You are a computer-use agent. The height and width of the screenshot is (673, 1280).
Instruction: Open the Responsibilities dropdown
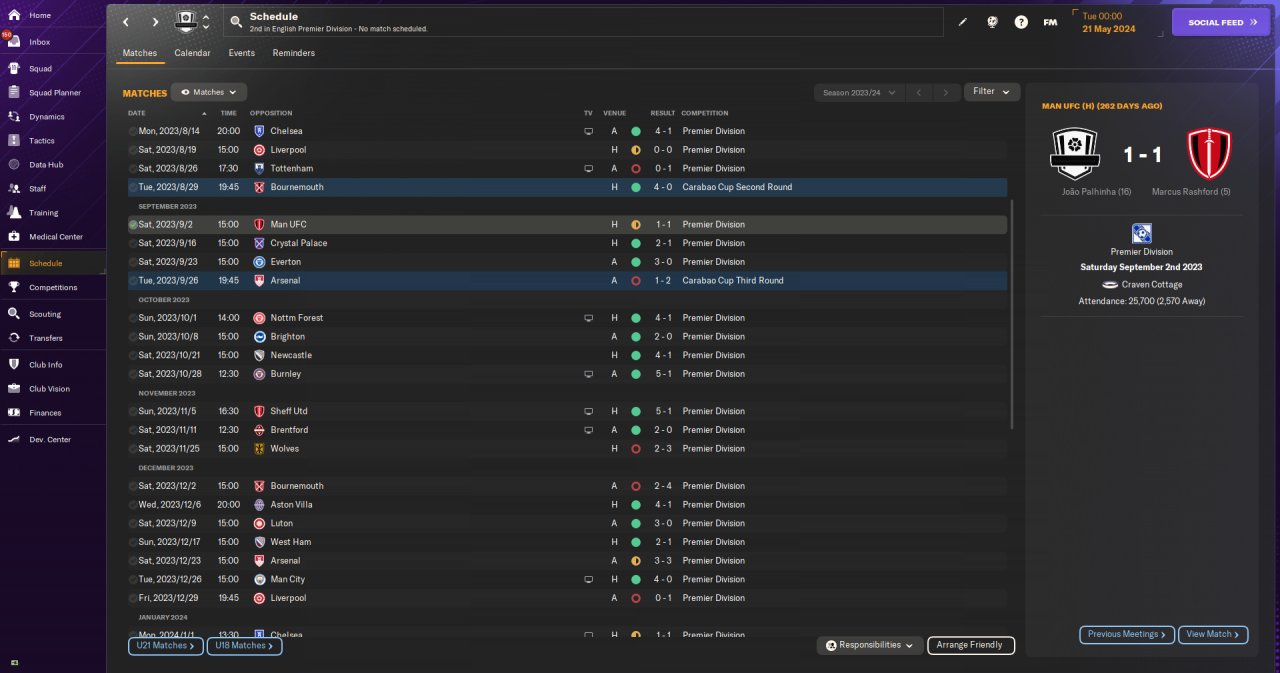point(869,645)
